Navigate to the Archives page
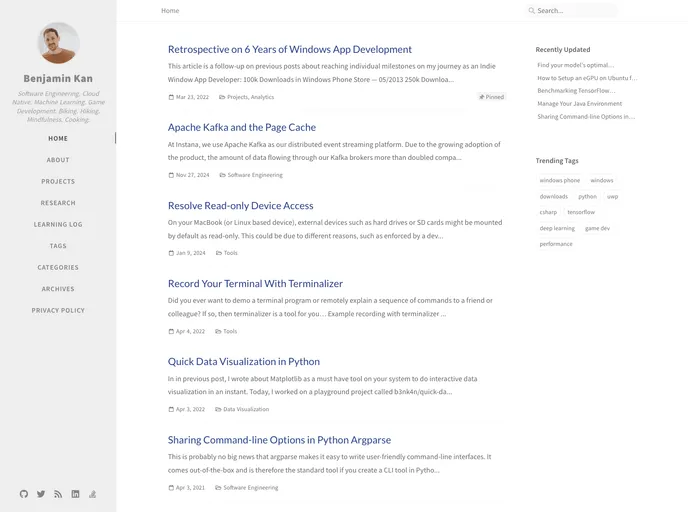Image resolution: width=688 pixels, height=512 pixels. (58, 289)
